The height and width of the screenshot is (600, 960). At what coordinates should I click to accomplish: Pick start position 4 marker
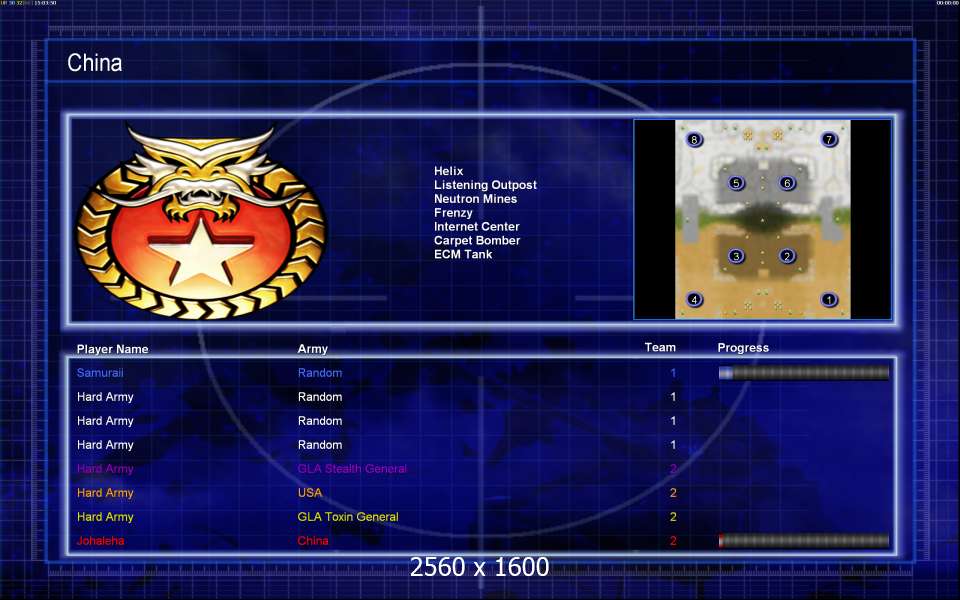[x=694, y=299]
